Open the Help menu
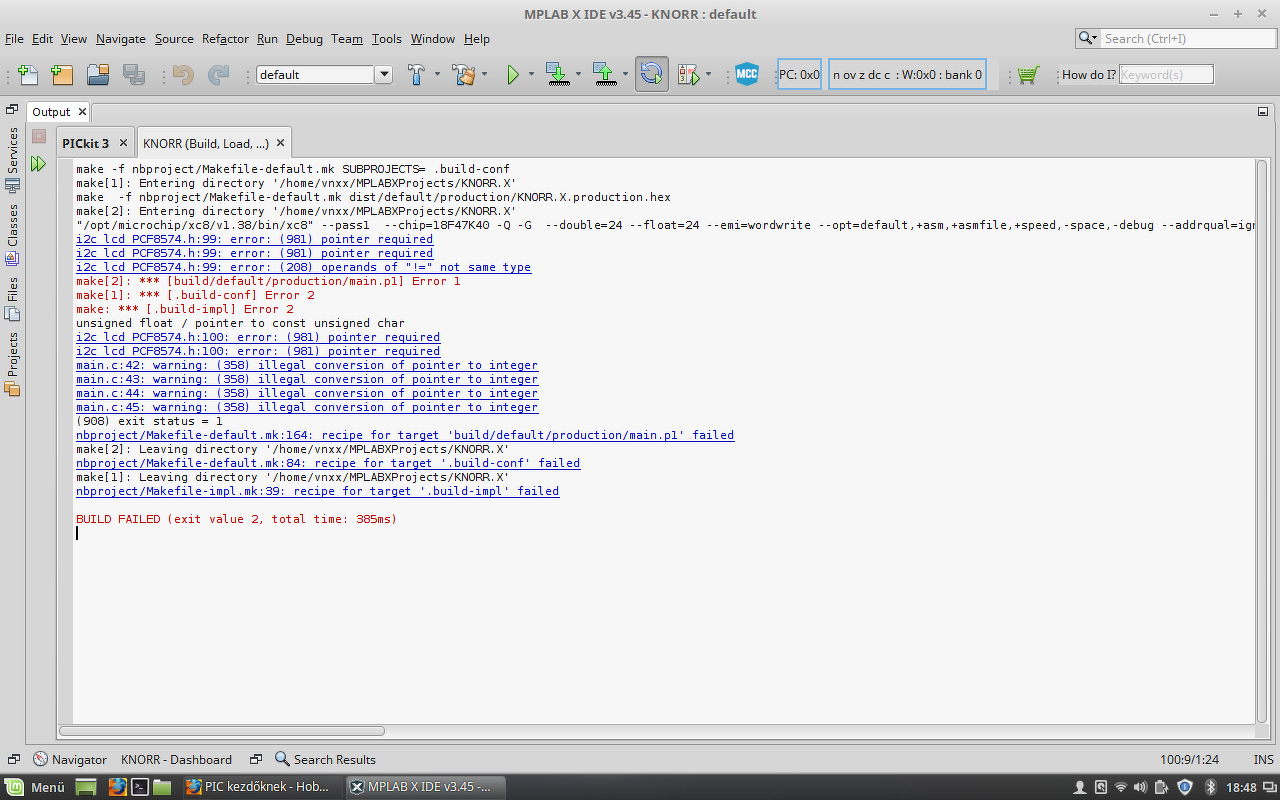The width and height of the screenshot is (1280, 800). point(477,39)
